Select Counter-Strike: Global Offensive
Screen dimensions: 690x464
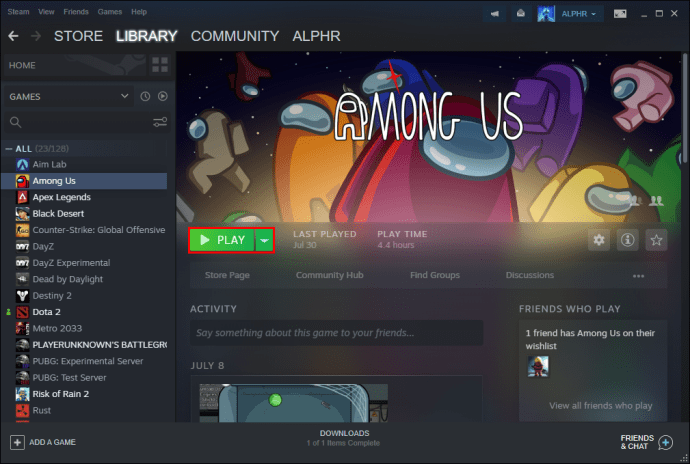84,230
